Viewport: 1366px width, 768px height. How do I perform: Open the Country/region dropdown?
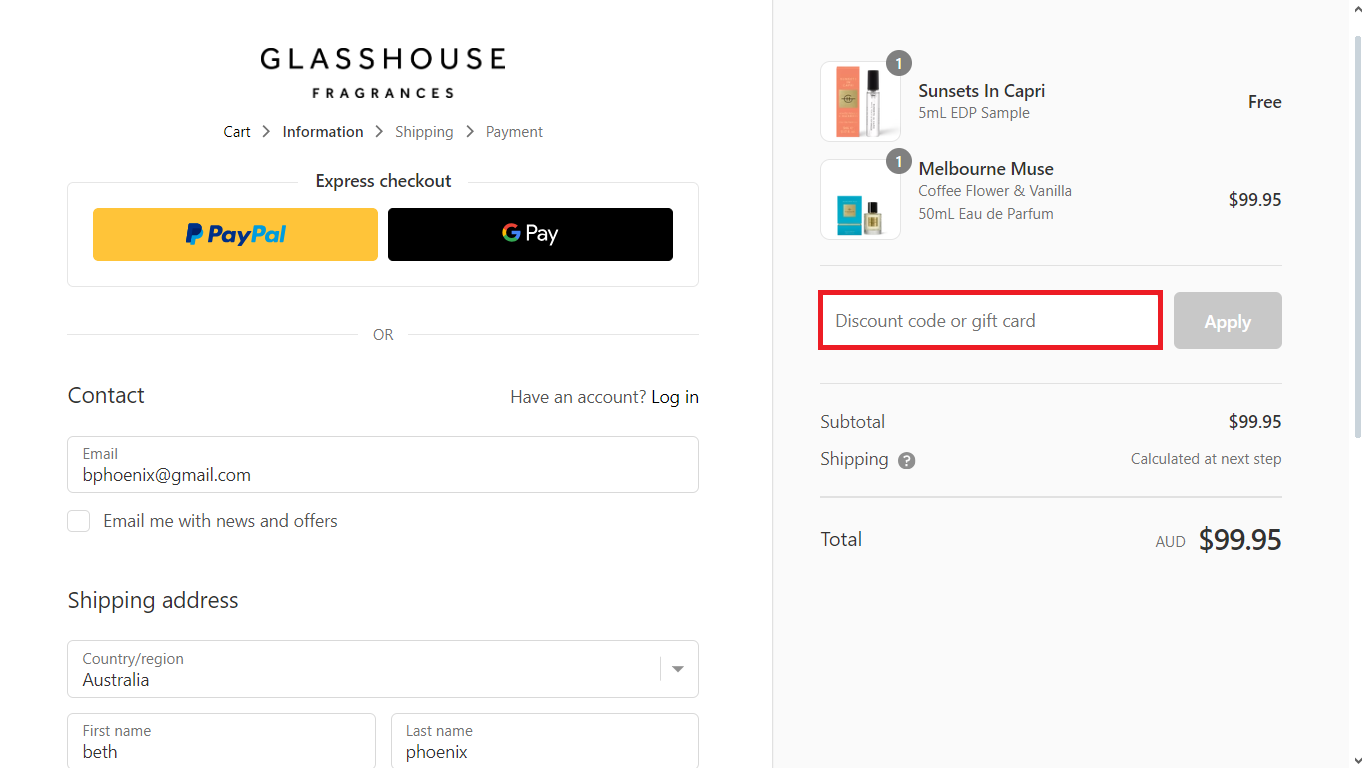tap(678, 669)
